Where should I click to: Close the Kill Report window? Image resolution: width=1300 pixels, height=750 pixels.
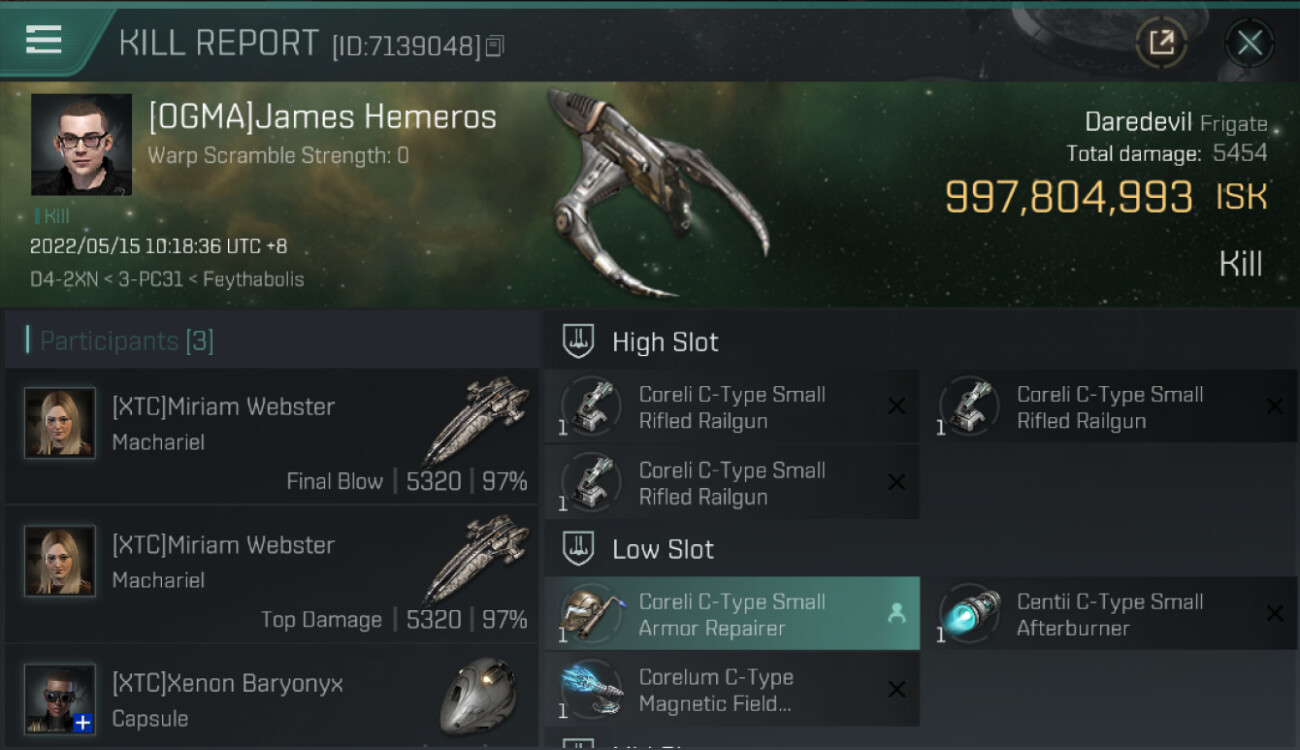1249,43
